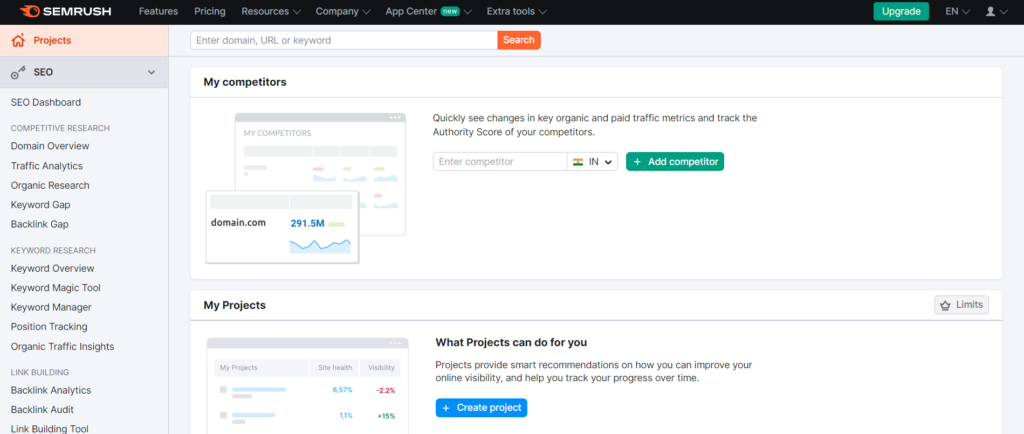Click the Limits button
Viewport: 1024px width, 434px height.
(x=961, y=305)
